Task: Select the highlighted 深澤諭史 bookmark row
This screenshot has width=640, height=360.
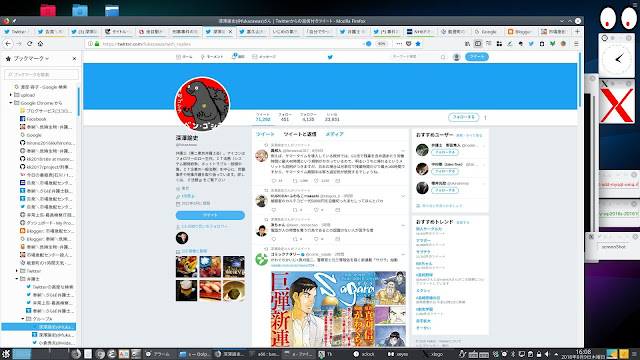Action: tap(39, 327)
